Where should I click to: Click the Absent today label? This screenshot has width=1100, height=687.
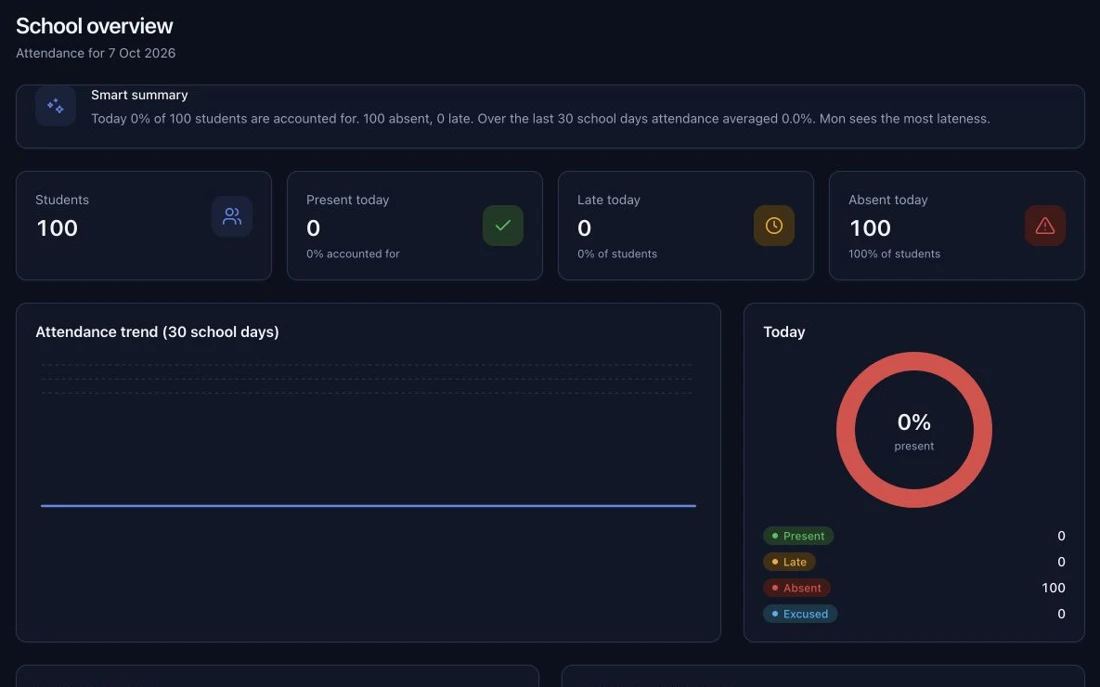point(887,200)
